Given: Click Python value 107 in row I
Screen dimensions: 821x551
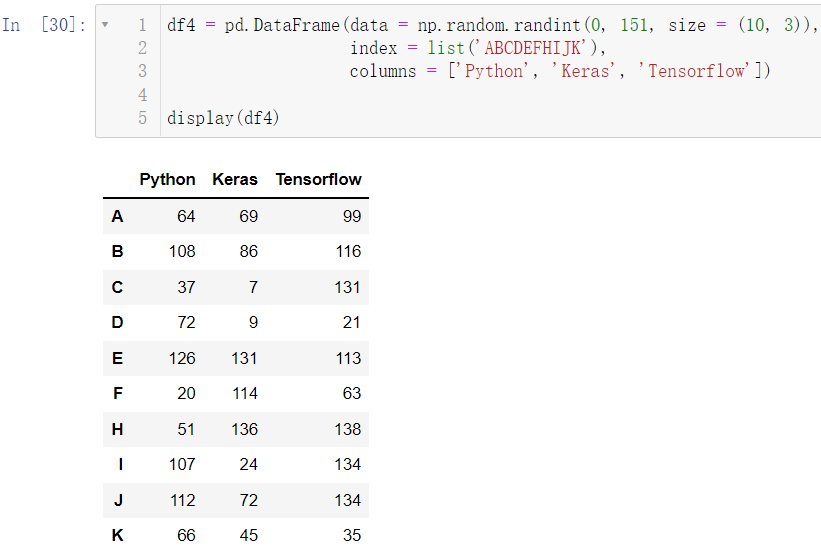Looking at the screenshot, I should click(x=182, y=465).
